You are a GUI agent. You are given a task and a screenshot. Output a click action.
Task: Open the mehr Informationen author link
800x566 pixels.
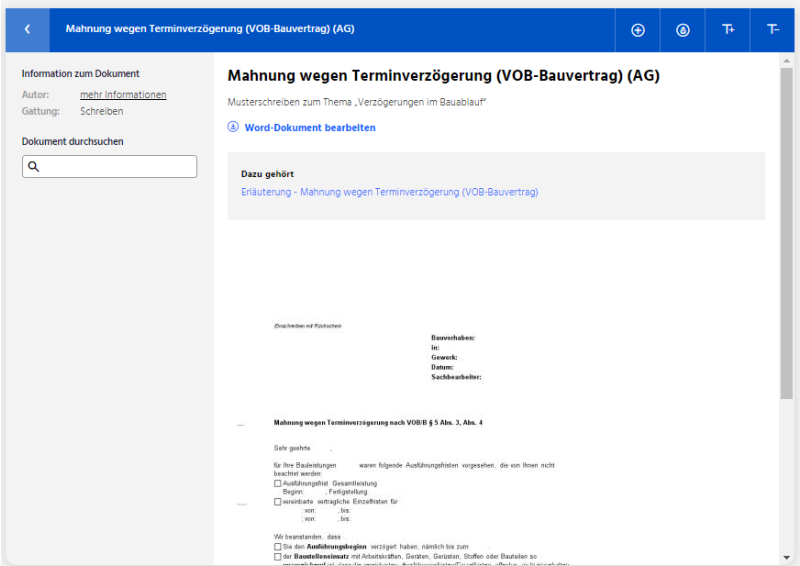[123, 95]
